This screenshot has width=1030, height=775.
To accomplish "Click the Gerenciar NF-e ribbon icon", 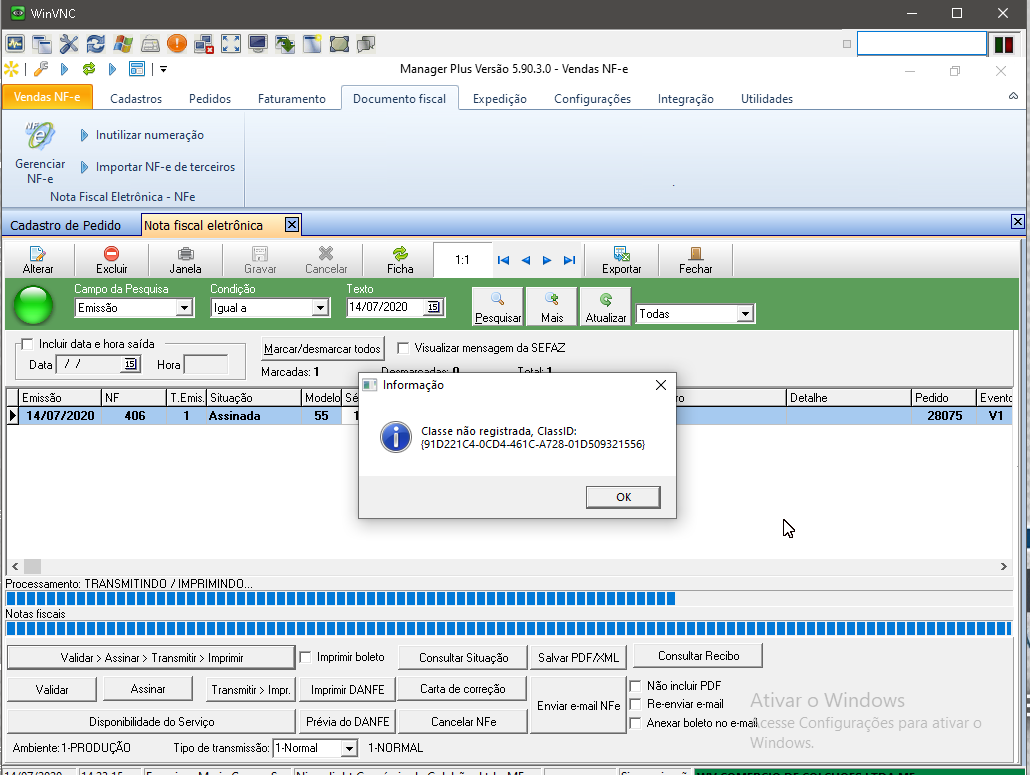I will [40, 137].
